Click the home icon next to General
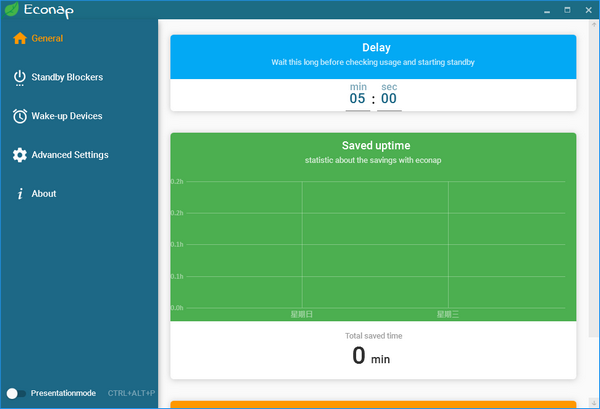Viewport: 600px width, 409px height. tap(19, 39)
